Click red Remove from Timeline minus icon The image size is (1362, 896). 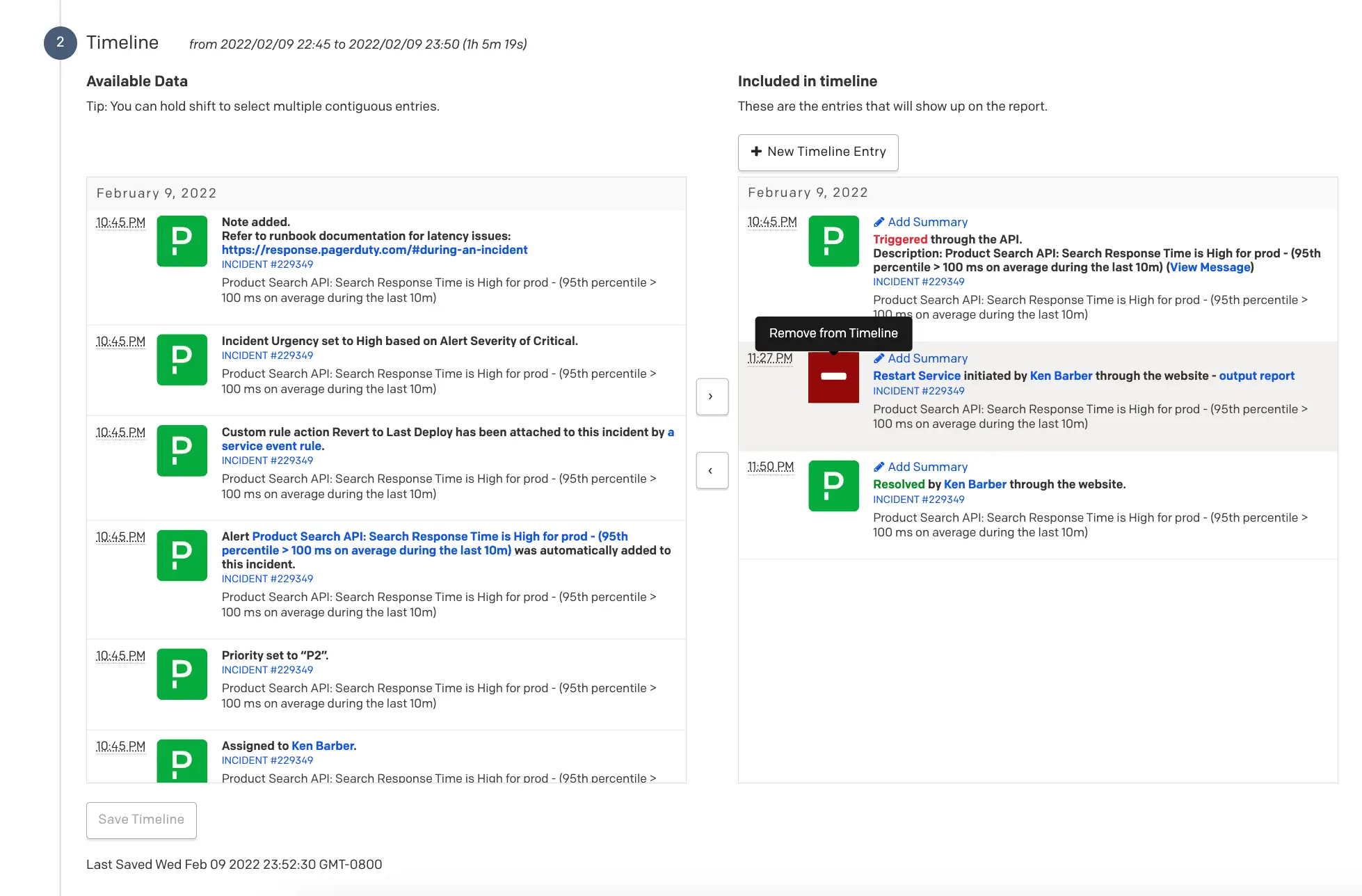click(833, 377)
